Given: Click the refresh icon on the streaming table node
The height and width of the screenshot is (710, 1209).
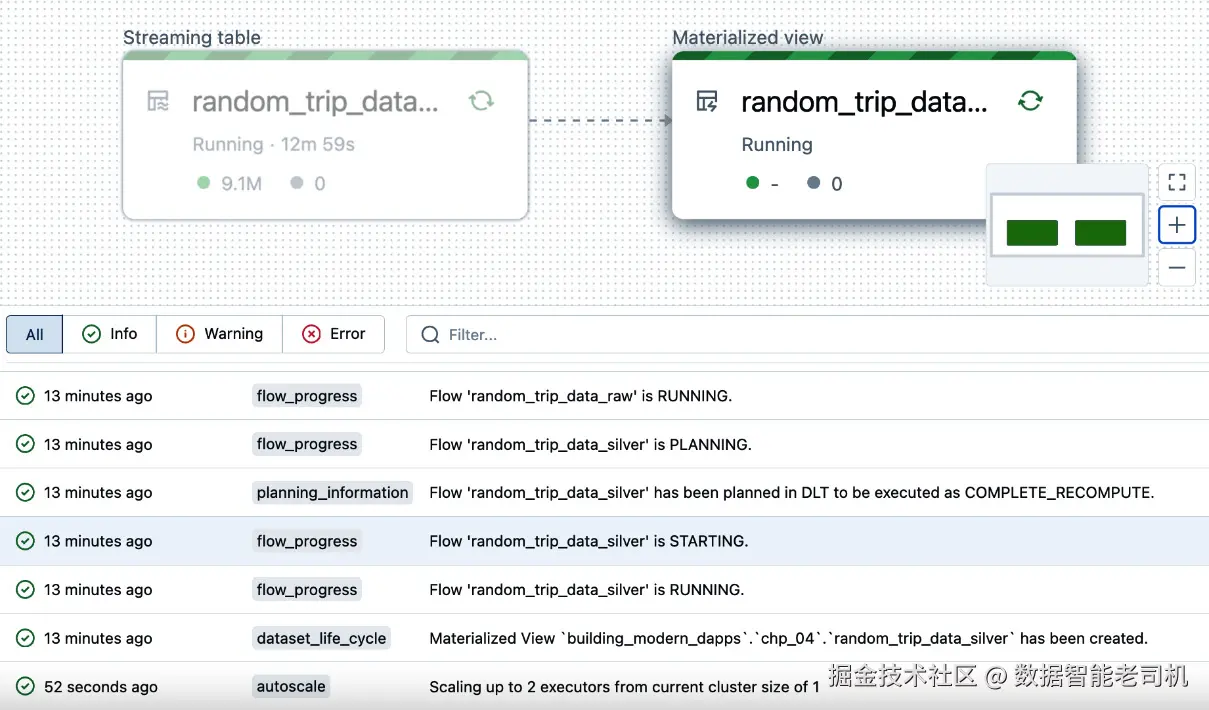Looking at the screenshot, I should pyautogui.click(x=481, y=101).
